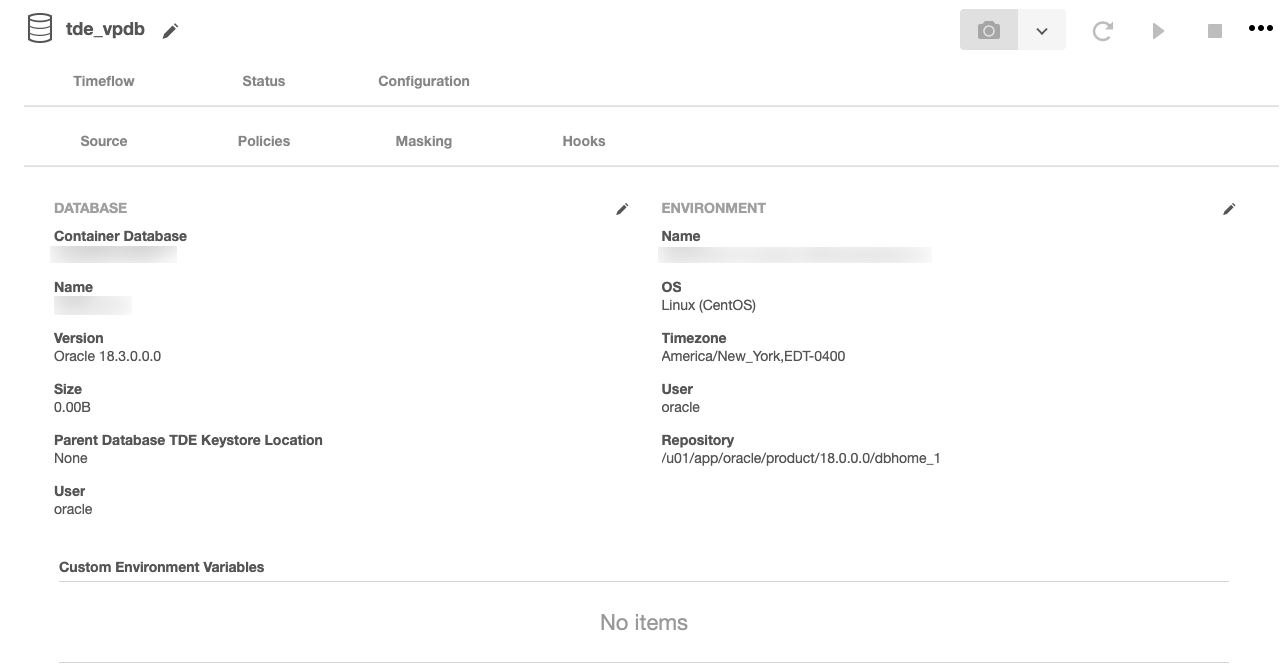Image resolution: width=1282 pixels, height=669 pixels.
Task: Switch to the Hooks sub-tab
Action: 584,141
